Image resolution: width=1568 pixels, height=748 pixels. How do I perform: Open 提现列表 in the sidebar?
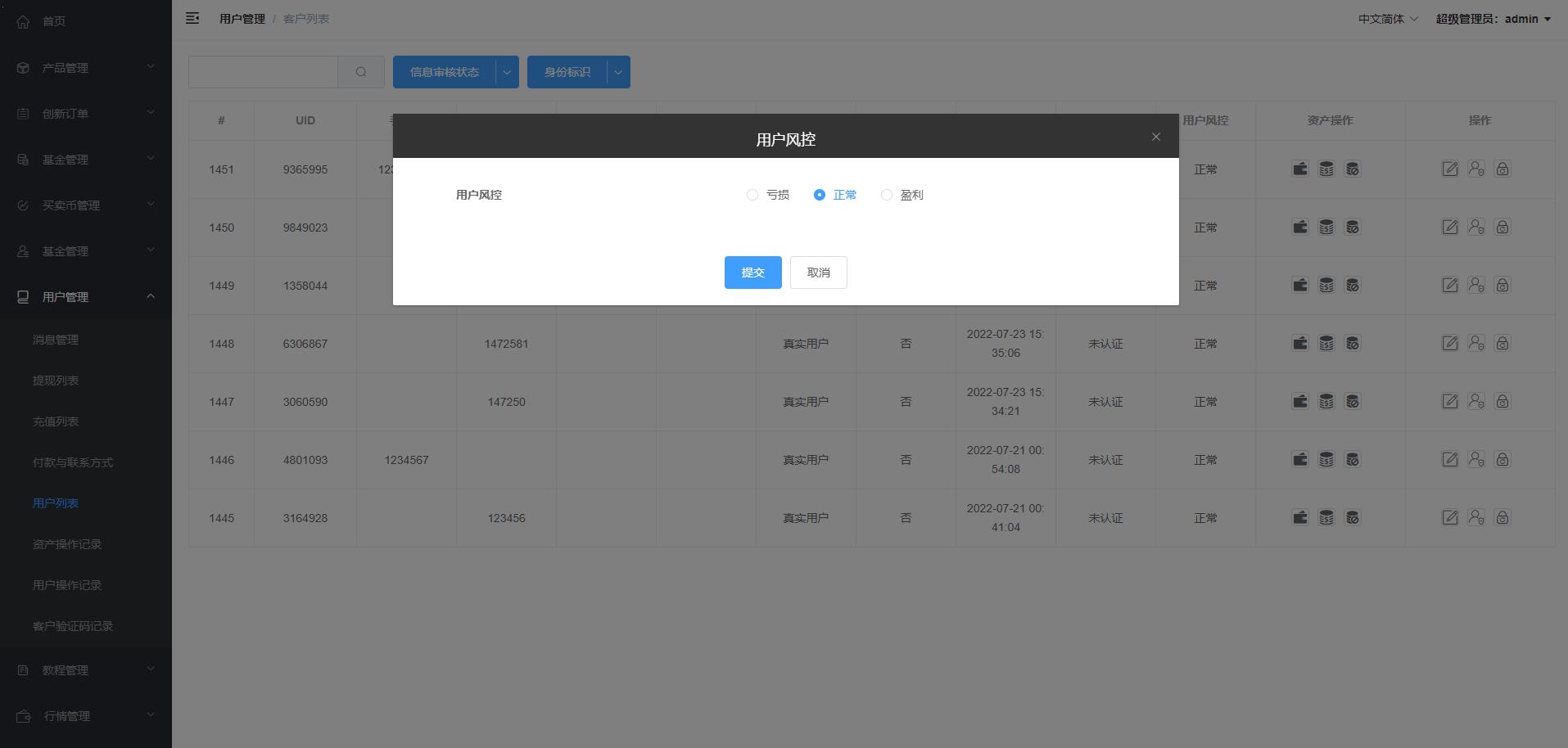pyautogui.click(x=56, y=381)
